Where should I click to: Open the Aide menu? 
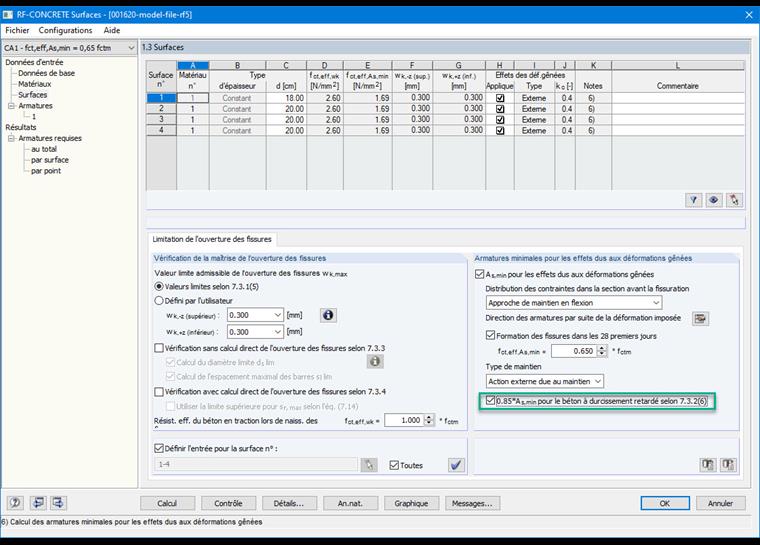point(111,30)
